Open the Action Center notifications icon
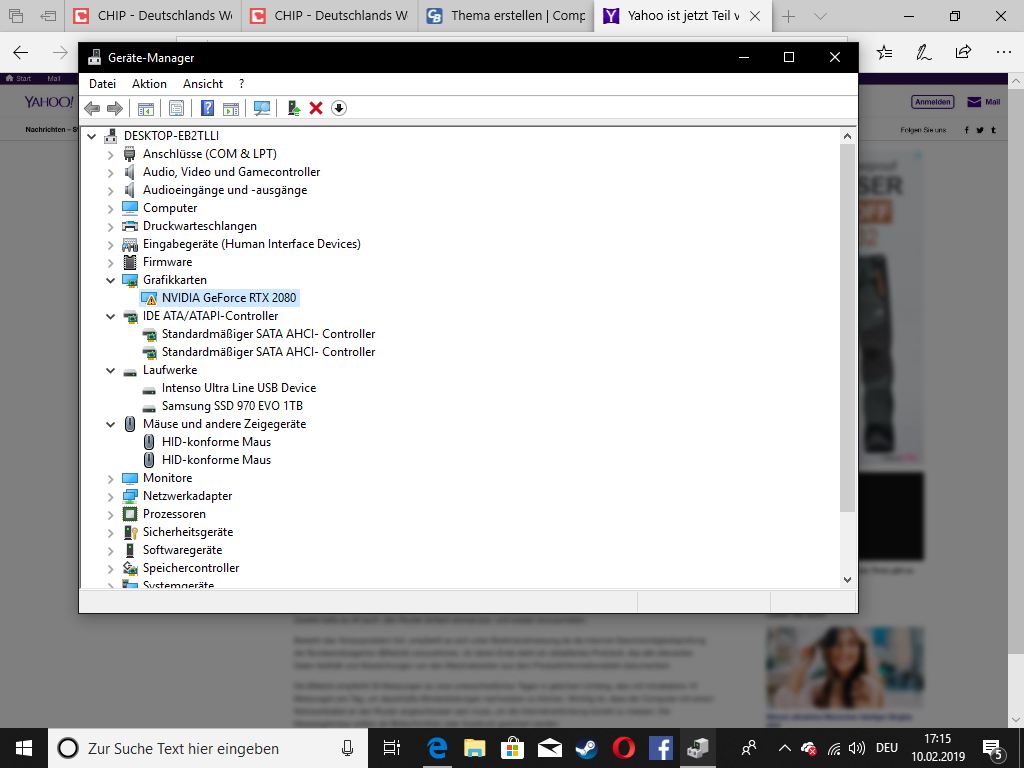 [993, 749]
